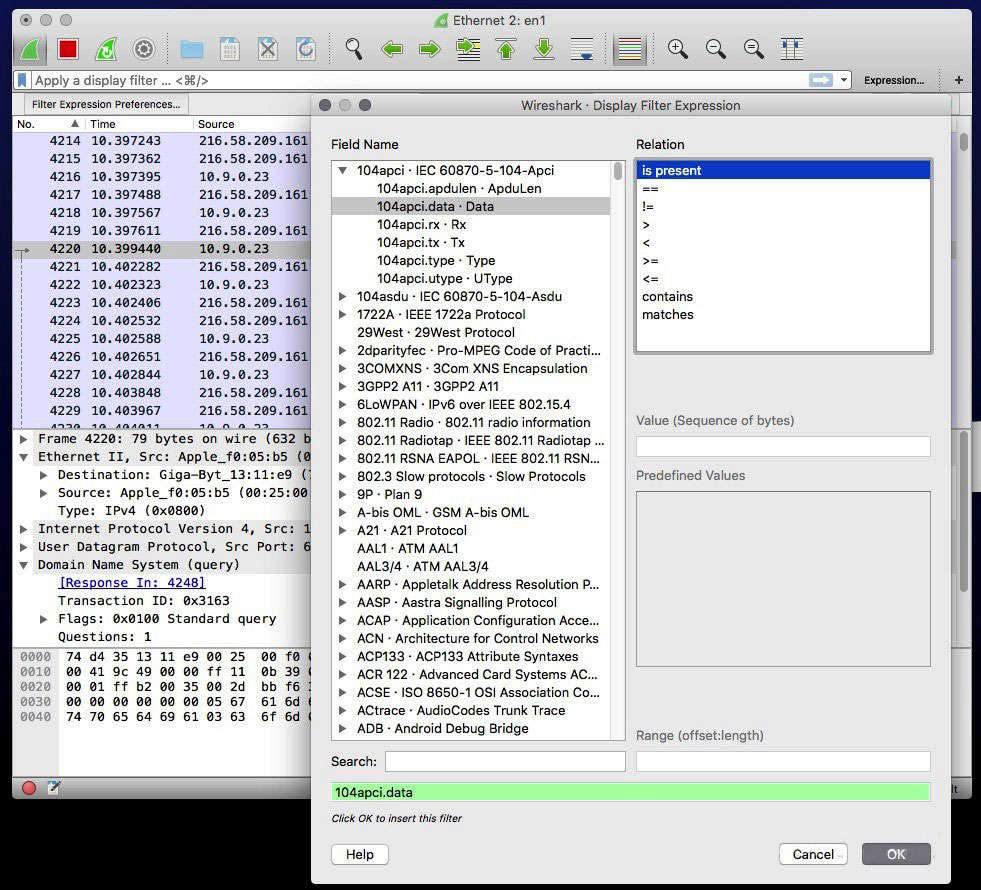Reload the capture file icon
Image resolution: width=981 pixels, height=890 pixels.
pos(306,49)
